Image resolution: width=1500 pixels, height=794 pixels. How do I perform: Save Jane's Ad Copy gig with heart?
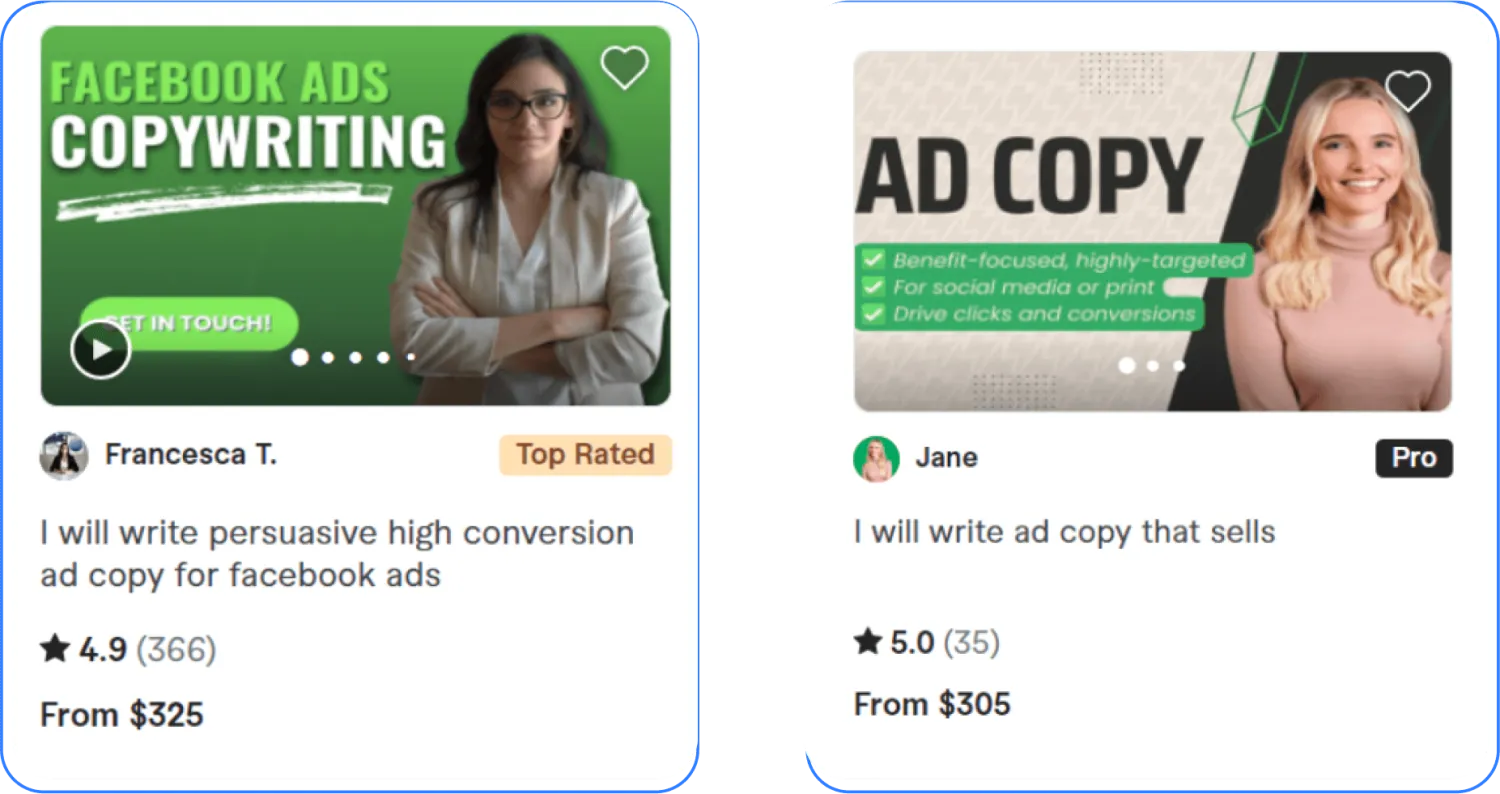1408,91
